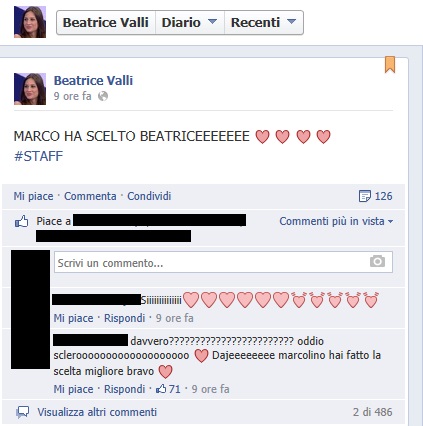Click the comment count icon showing 126
This screenshot has width=423, height=426.
pyautogui.click(x=364, y=196)
